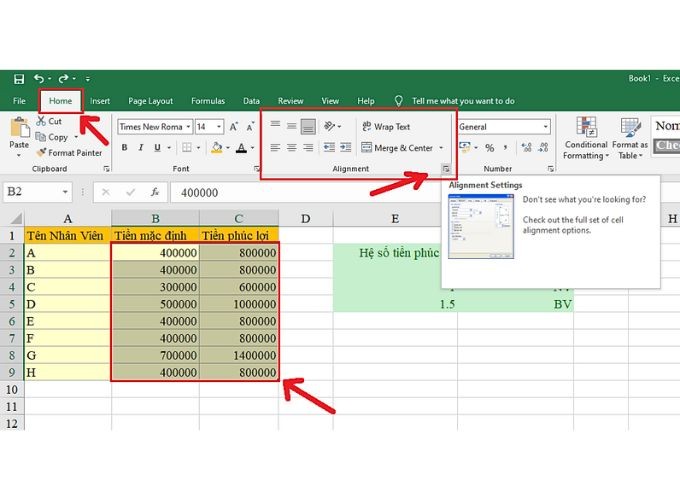Click the Percent Style icon
The height and width of the screenshot is (500, 680).
tap(490, 148)
